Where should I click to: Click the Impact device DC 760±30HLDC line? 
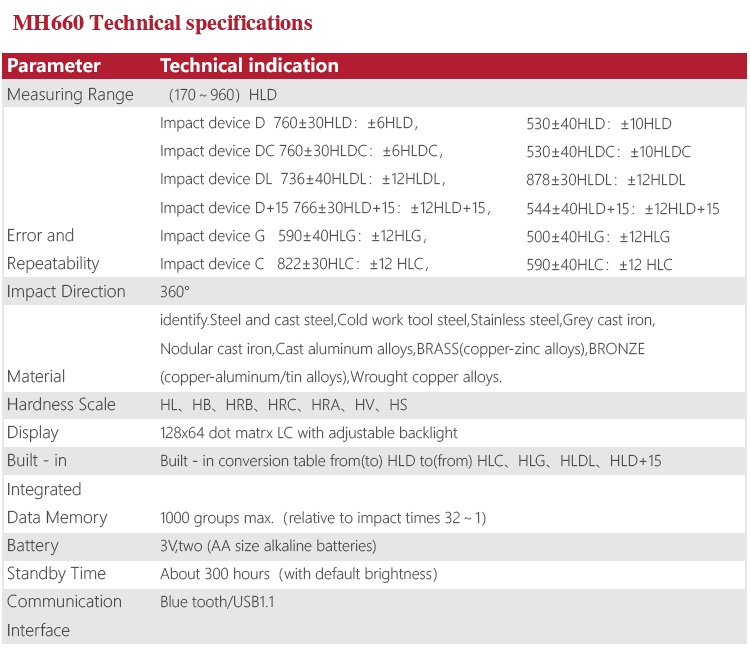[301, 152]
